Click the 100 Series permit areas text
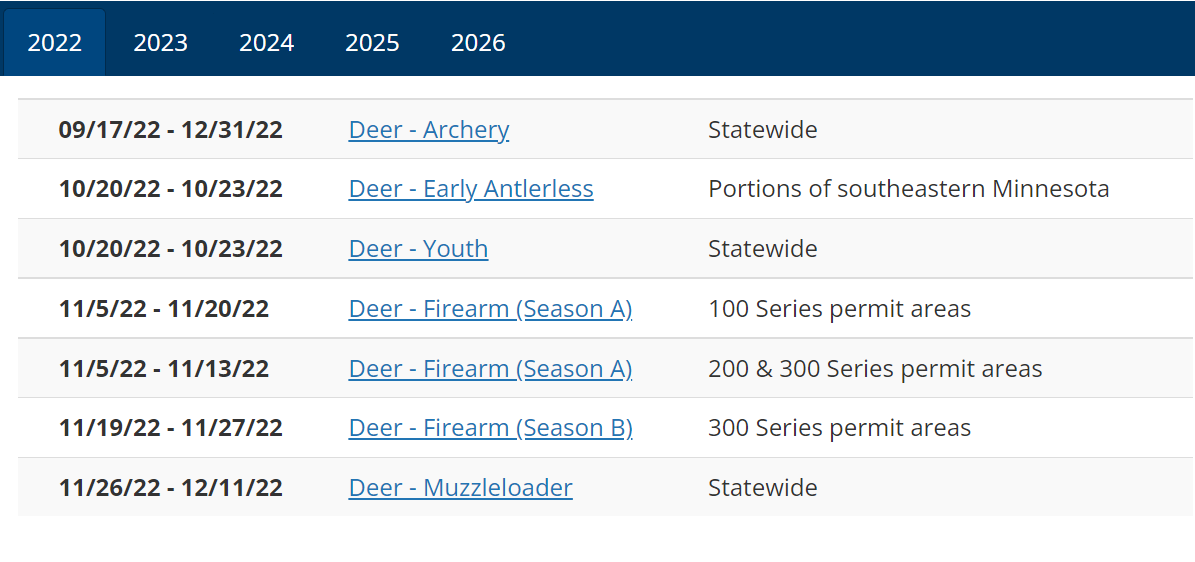Viewport: 1195px width, 562px height. (x=839, y=309)
